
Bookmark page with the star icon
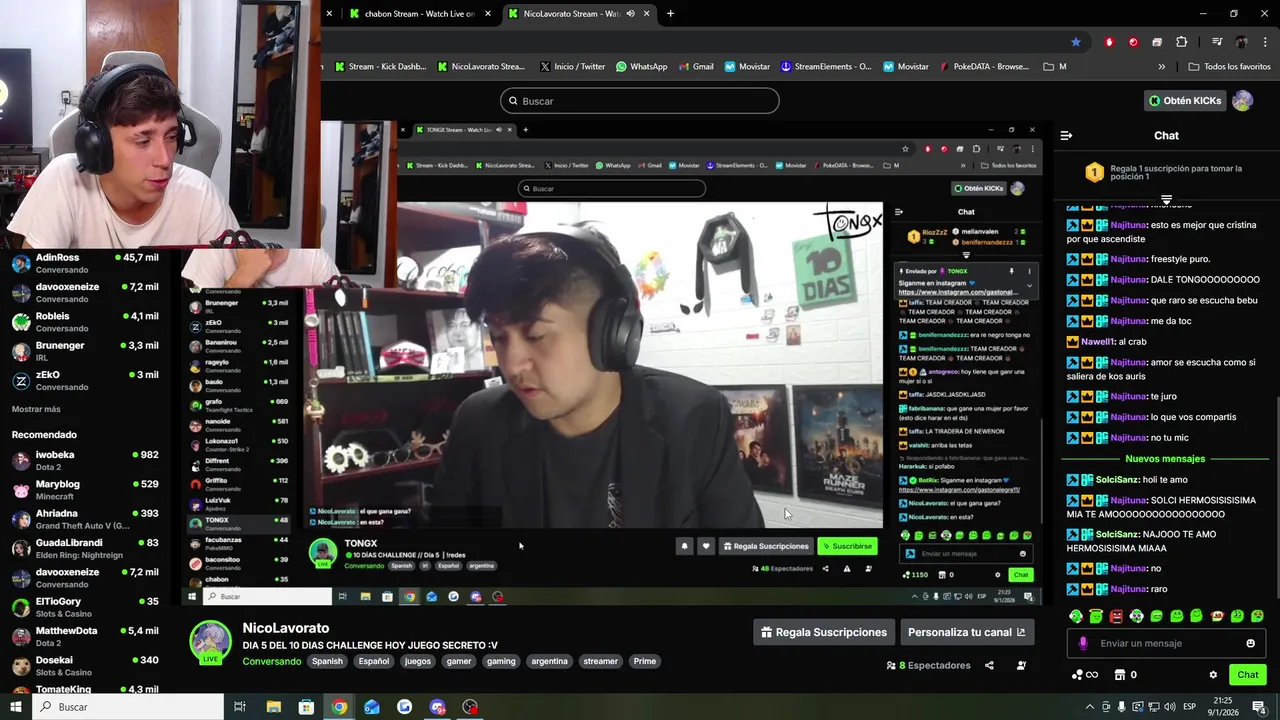pyautogui.click(x=1076, y=42)
